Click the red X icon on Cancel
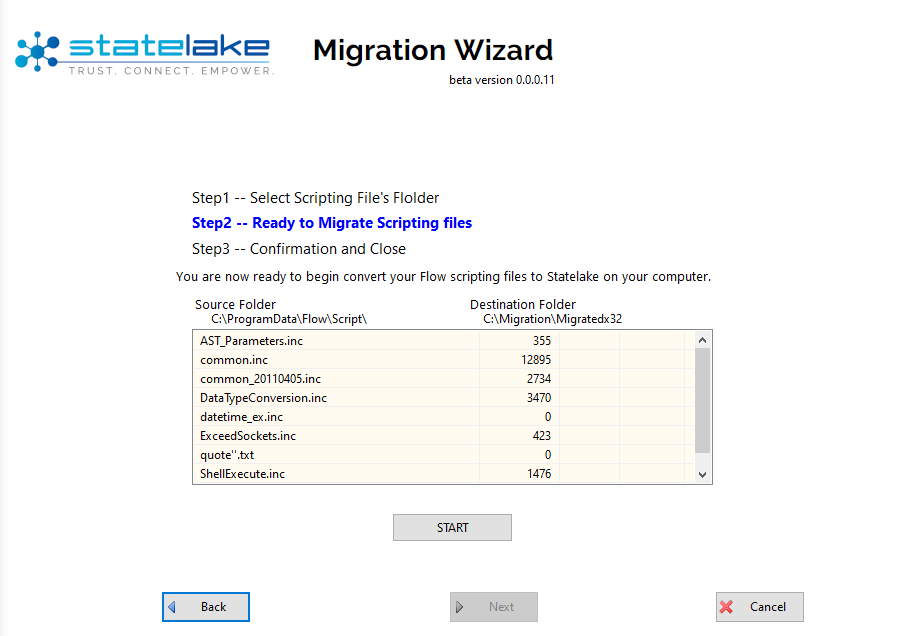Image resolution: width=908 pixels, height=636 pixels. click(x=727, y=606)
